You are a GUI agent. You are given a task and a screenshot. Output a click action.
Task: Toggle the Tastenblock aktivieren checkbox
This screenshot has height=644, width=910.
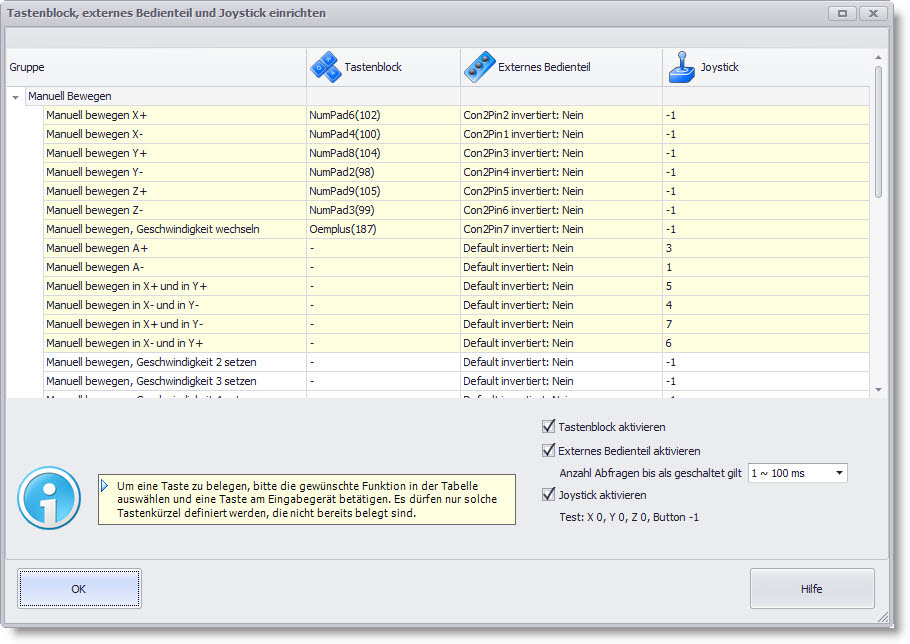pos(548,427)
